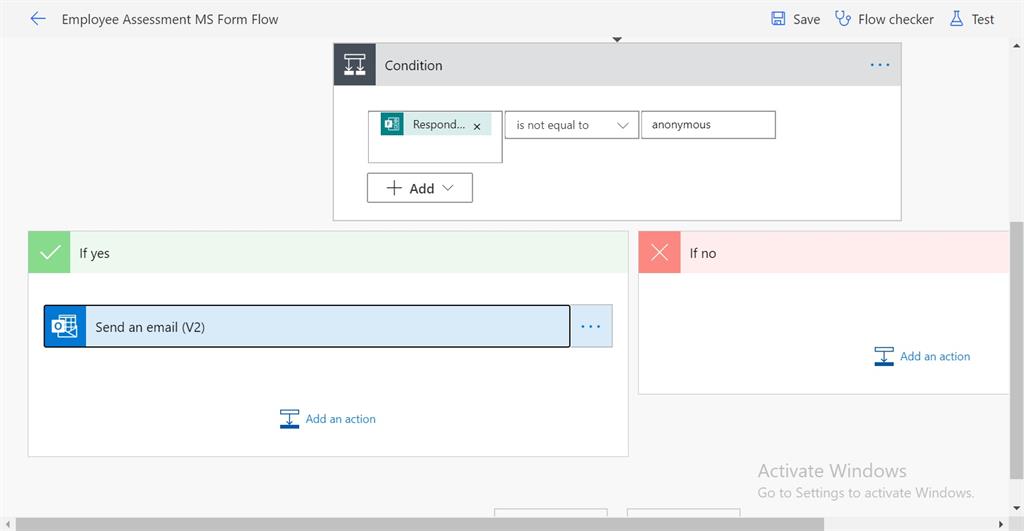Click the Save floppy disk icon

(778, 19)
